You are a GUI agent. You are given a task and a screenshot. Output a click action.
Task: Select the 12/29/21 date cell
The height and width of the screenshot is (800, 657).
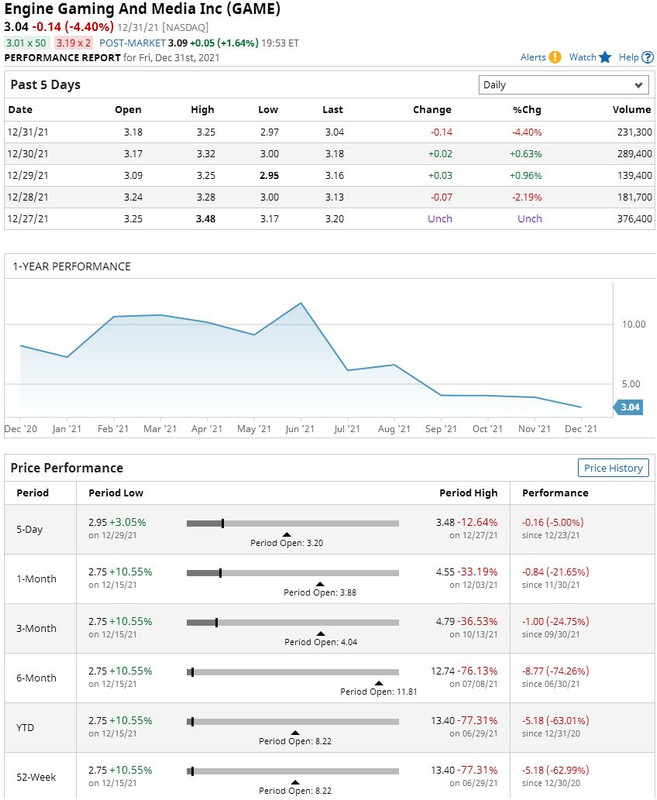pos(28,176)
